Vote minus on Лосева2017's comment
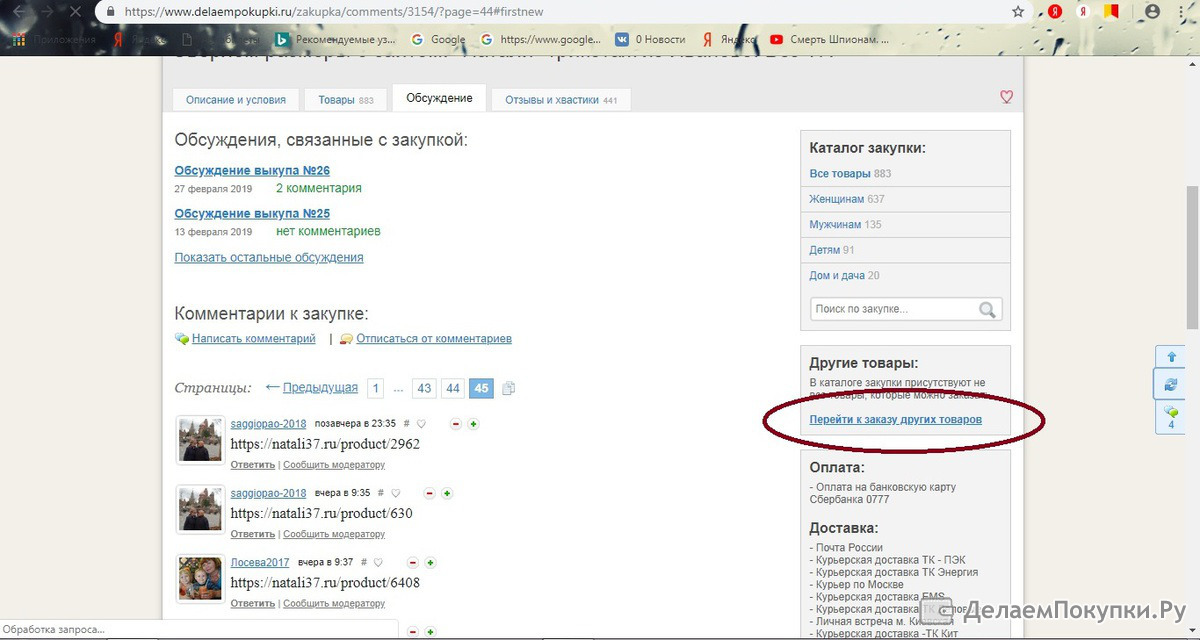Image resolution: width=1200 pixels, height=640 pixels. pyautogui.click(x=413, y=562)
